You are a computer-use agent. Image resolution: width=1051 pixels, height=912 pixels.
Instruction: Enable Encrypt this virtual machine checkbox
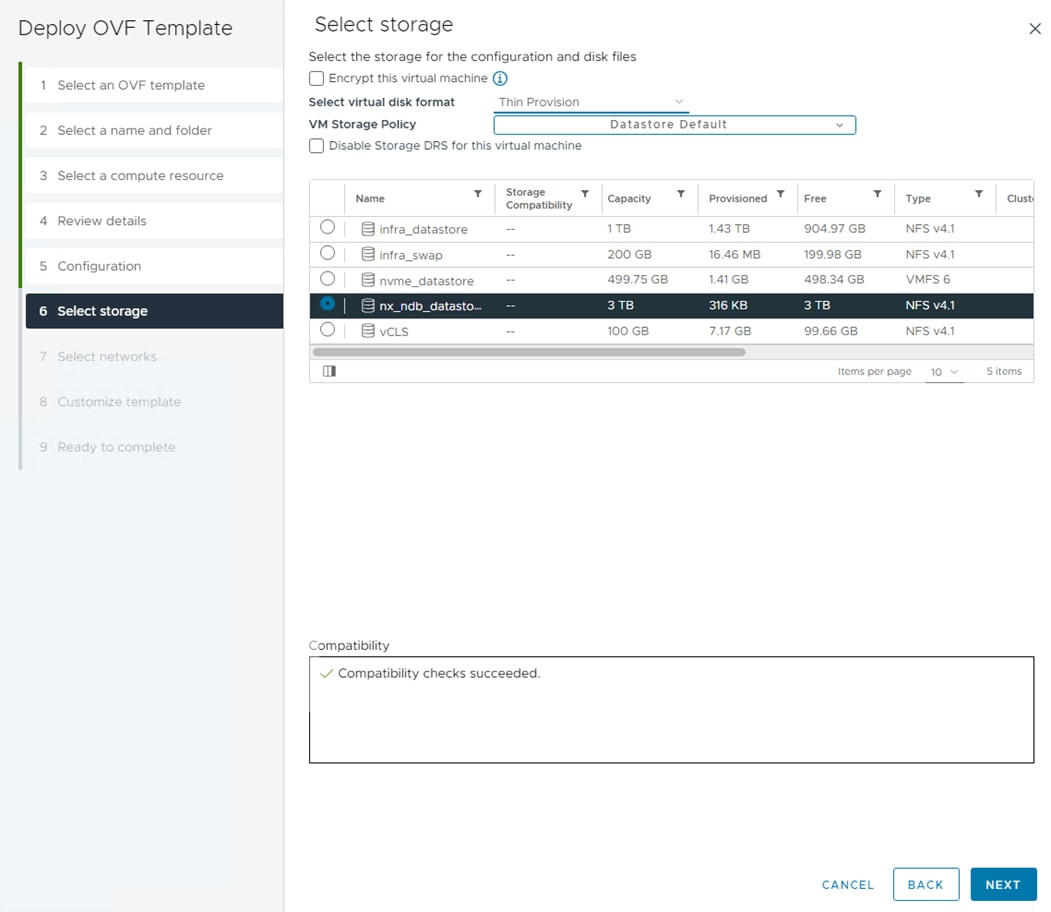pyautogui.click(x=317, y=78)
